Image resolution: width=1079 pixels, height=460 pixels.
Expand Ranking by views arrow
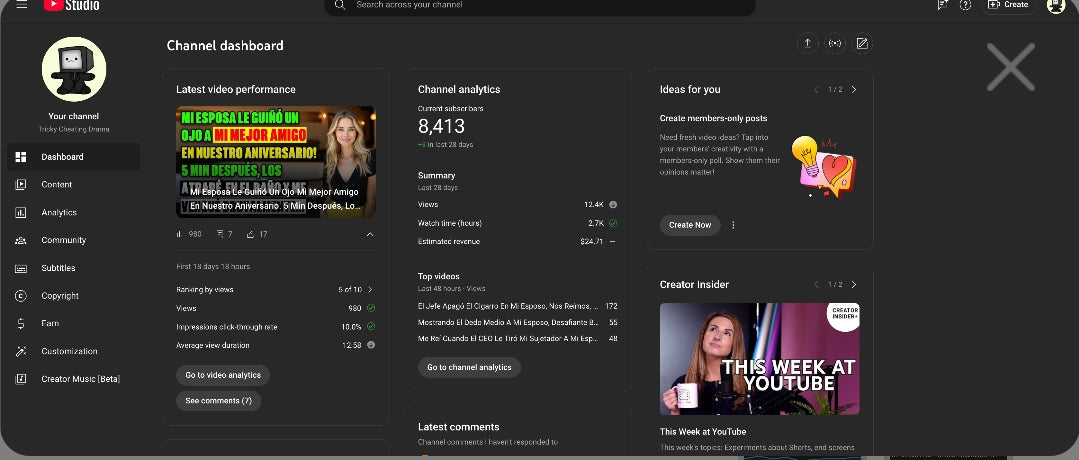tap(370, 289)
